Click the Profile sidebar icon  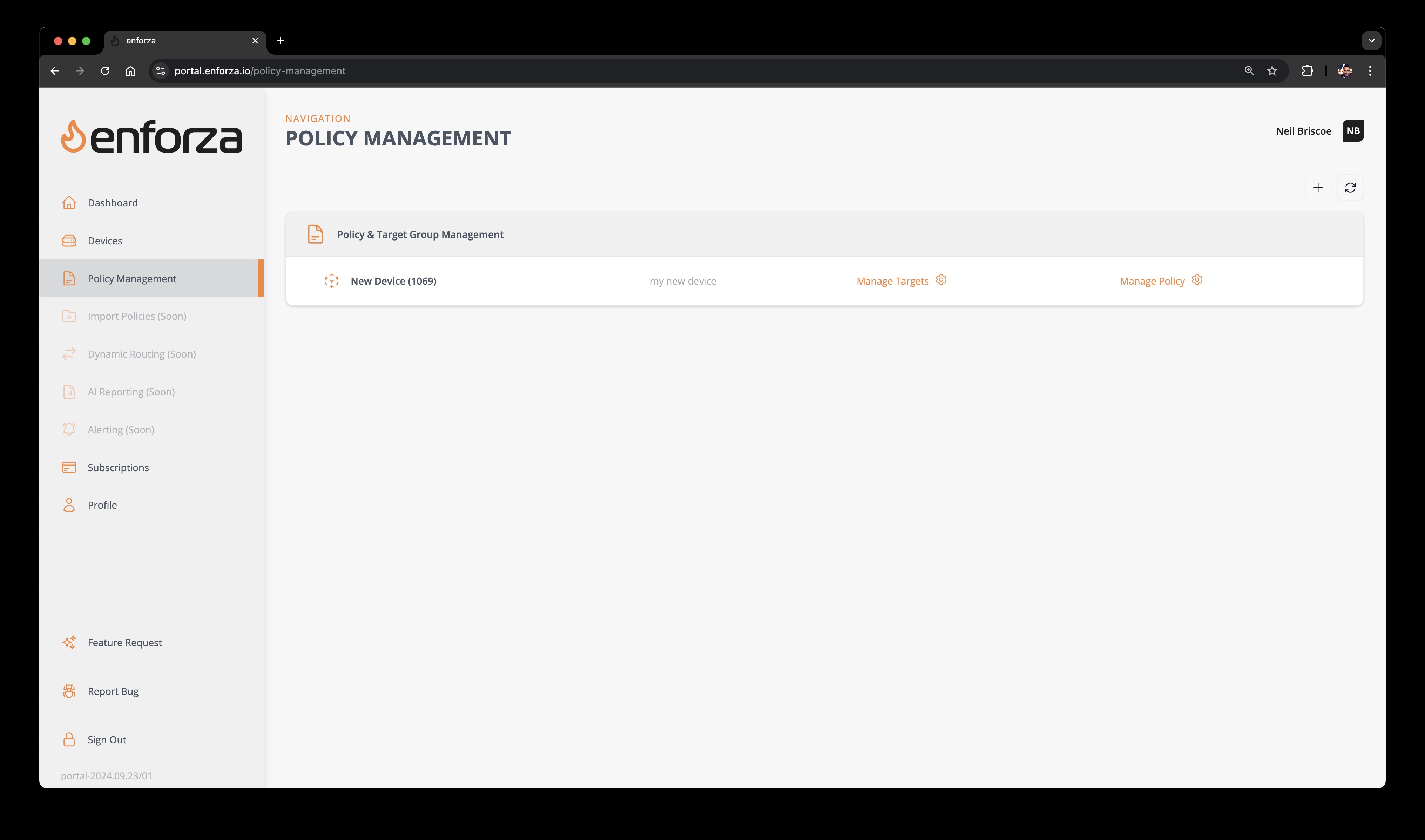coord(69,504)
